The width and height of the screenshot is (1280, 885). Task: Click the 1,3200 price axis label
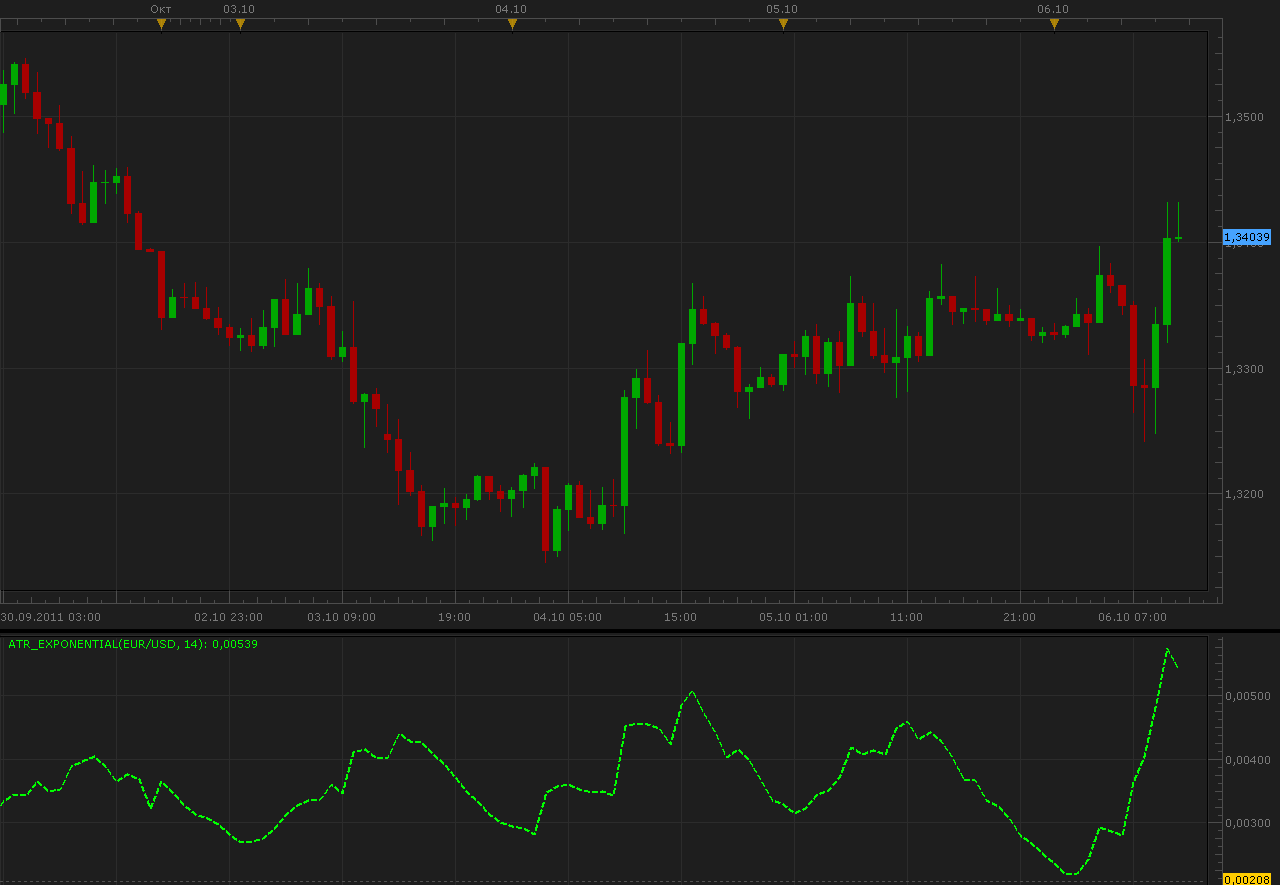coord(1244,494)
